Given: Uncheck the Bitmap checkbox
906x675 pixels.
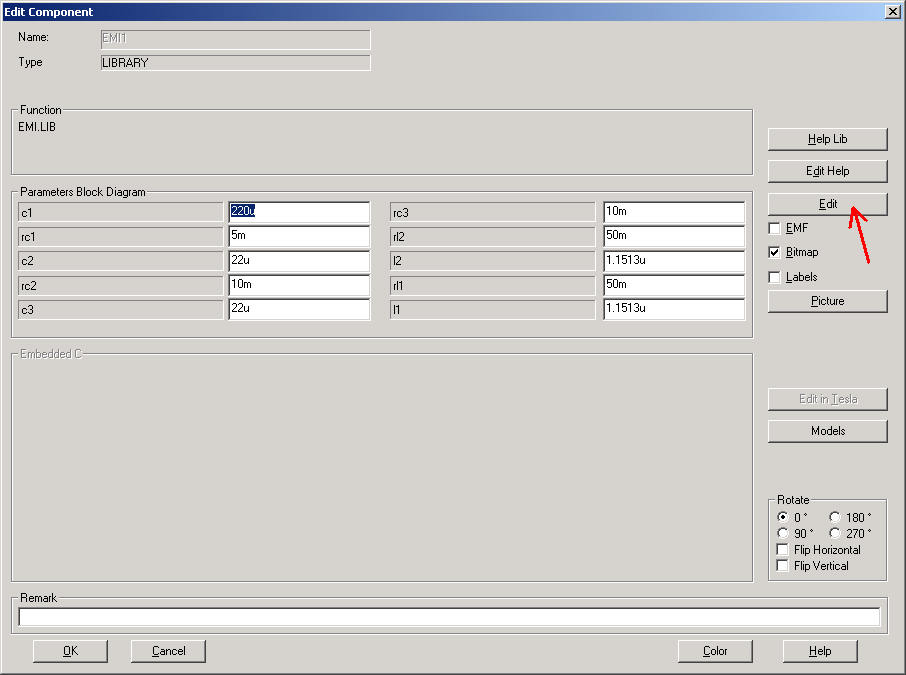Looking at the screenshot, I should [x=775, y=253].
